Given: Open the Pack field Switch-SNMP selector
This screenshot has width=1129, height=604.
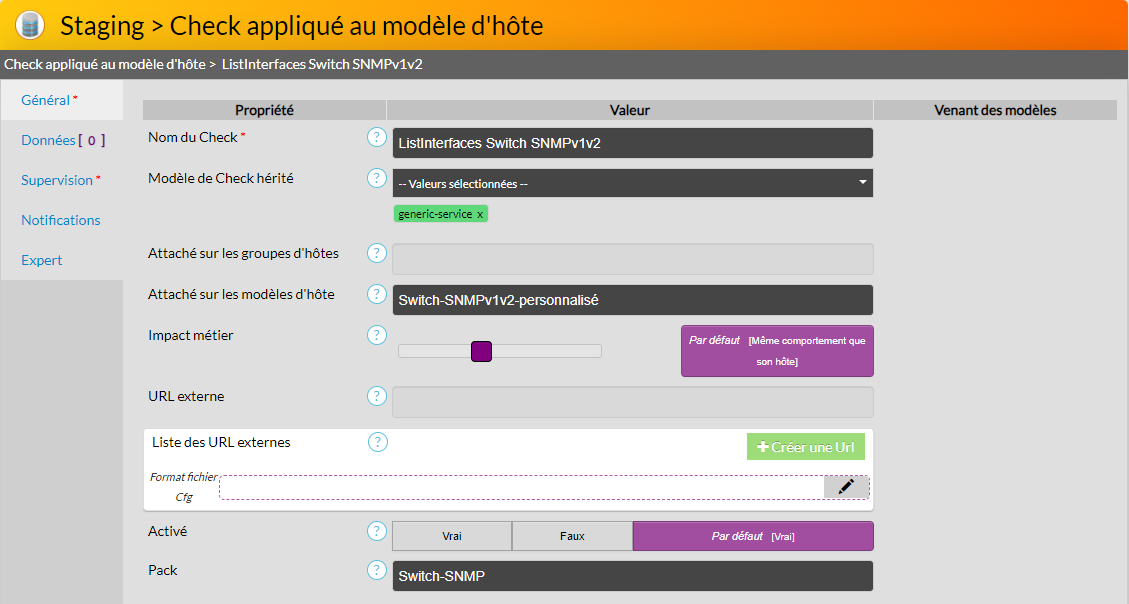Looking at the screenshot, I should (x=632, y=576).
